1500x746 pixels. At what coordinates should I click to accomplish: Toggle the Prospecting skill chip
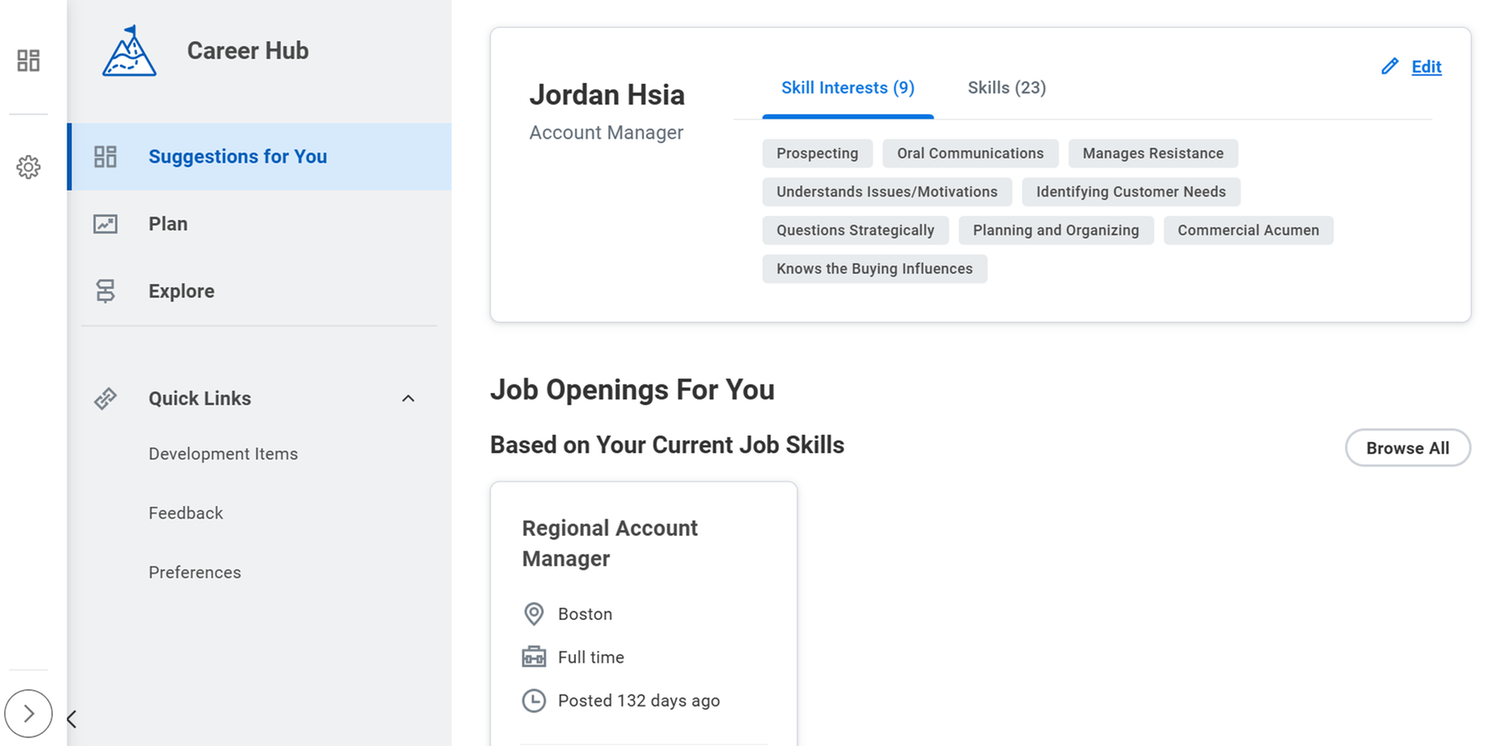point(817,153)
